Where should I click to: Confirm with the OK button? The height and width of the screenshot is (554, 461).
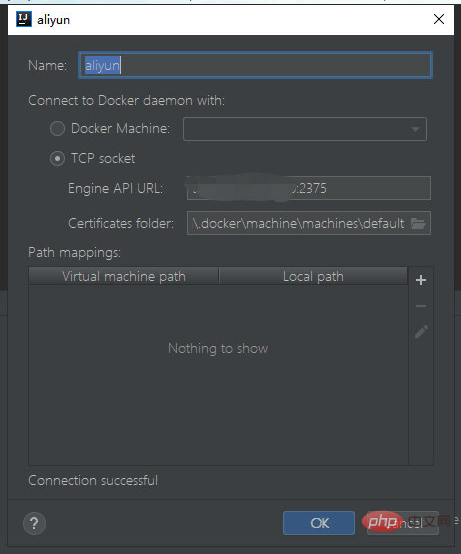(319, 523)
